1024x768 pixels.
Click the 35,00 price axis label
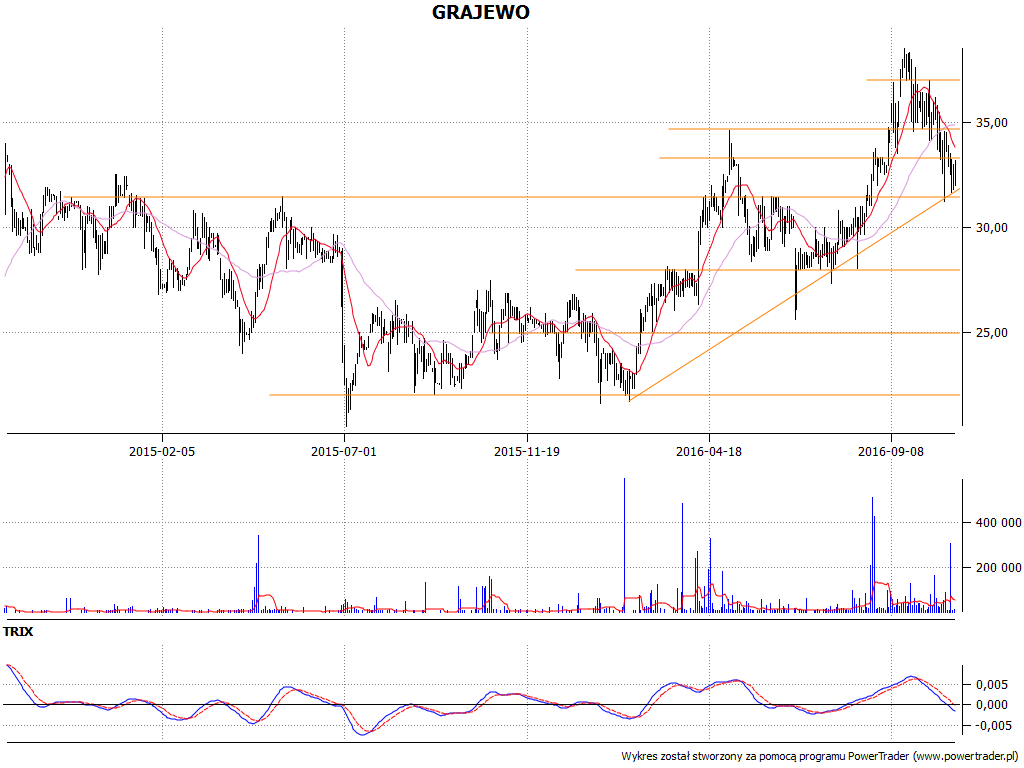pyautogui.click(x=992, y=123)
